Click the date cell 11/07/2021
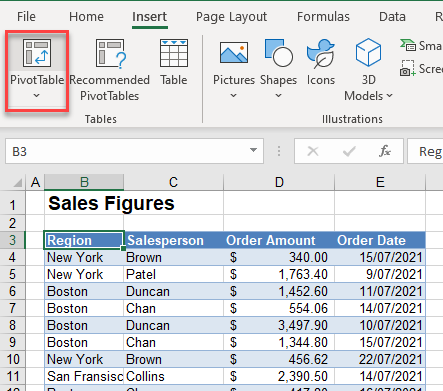This screenshot has width=443, height=391. [380, 291]
